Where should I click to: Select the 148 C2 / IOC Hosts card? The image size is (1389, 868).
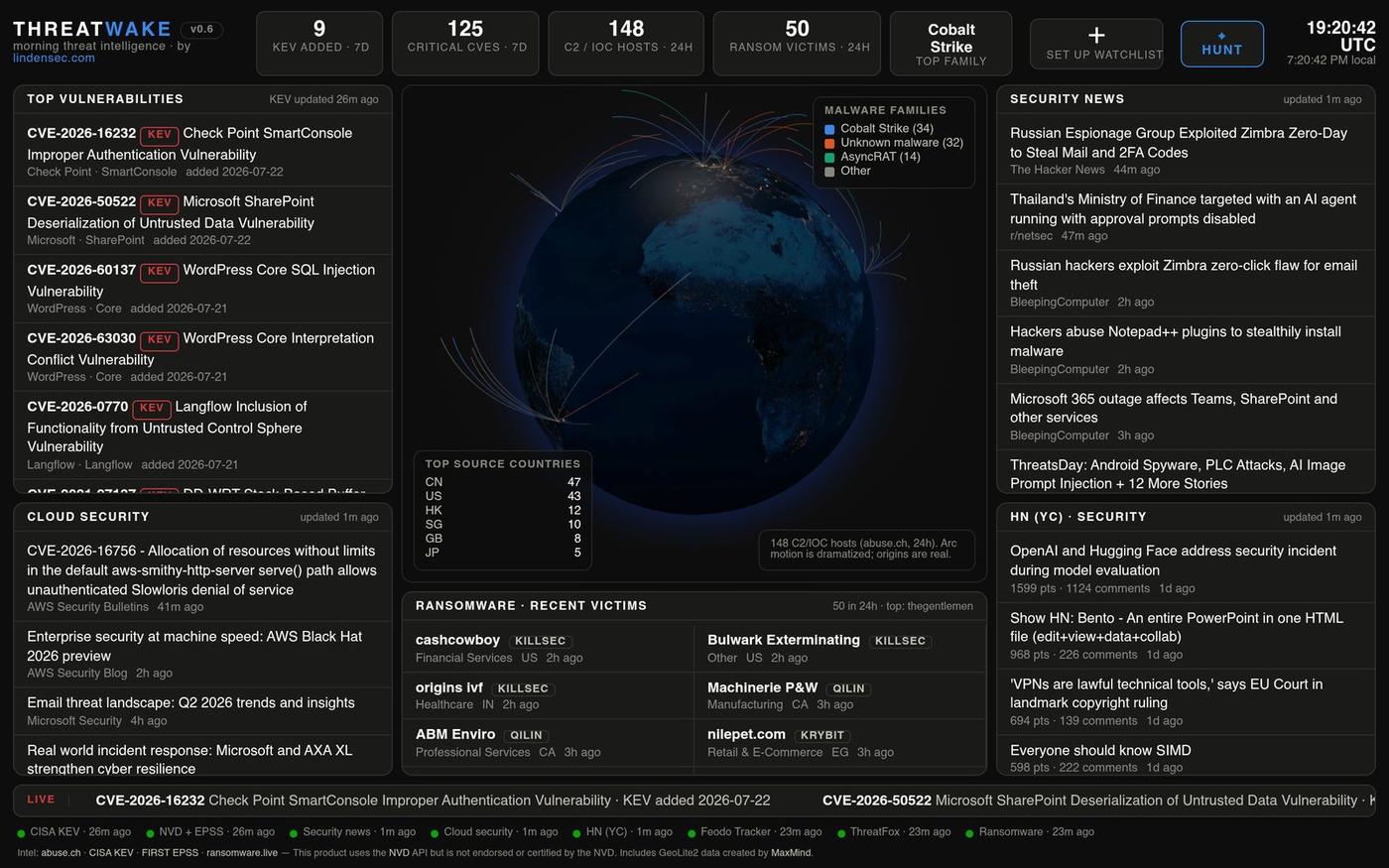pyautogui.click(x=626, y=44)
